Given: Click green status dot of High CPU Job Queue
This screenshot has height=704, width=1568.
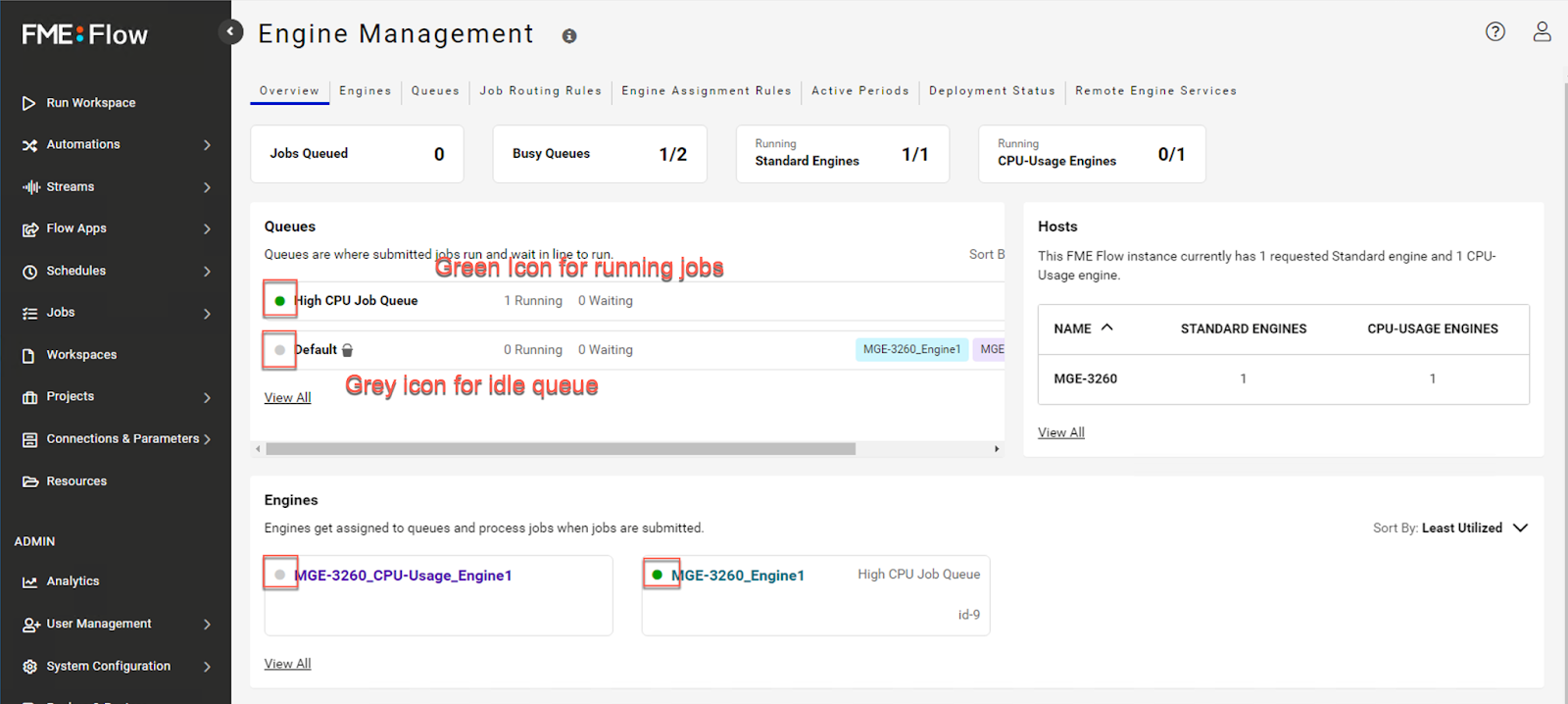Looking at the screenshot, I should (280, 301).
